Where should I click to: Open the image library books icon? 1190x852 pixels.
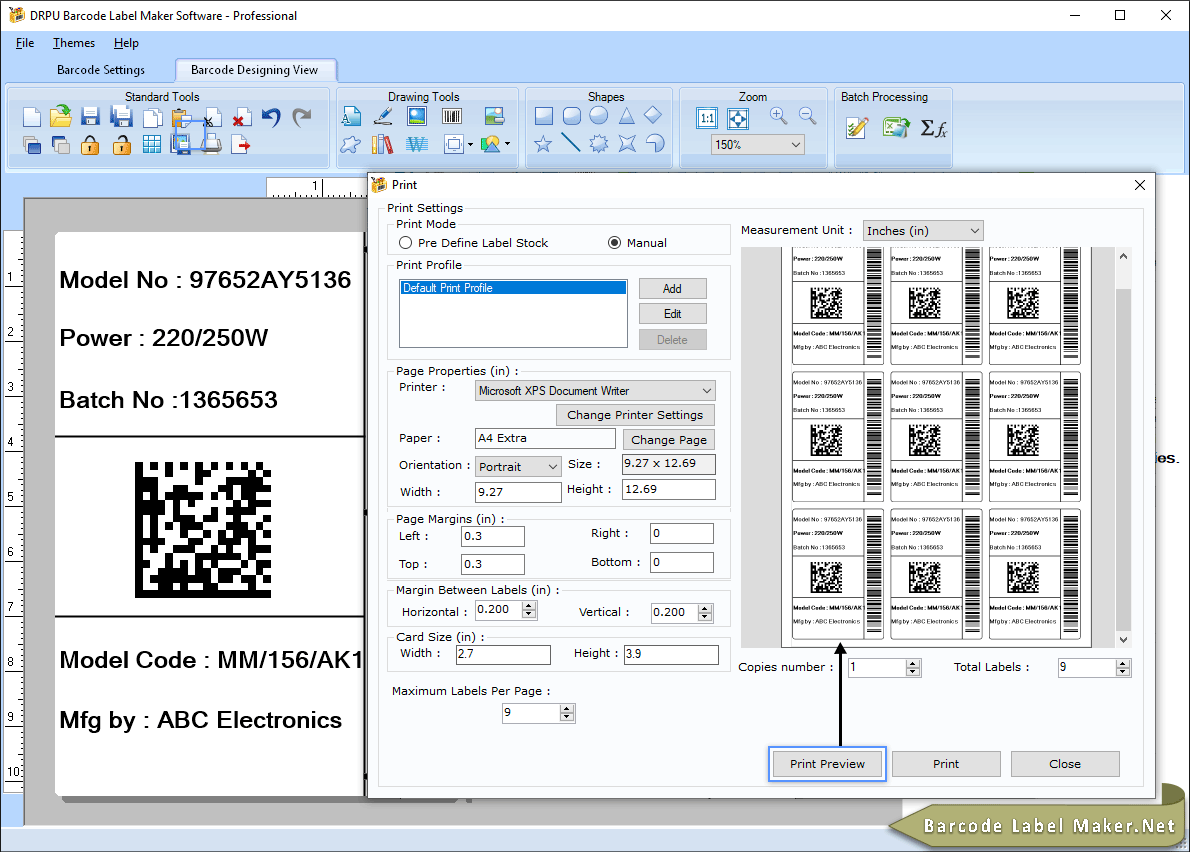(x=382, y=144)
